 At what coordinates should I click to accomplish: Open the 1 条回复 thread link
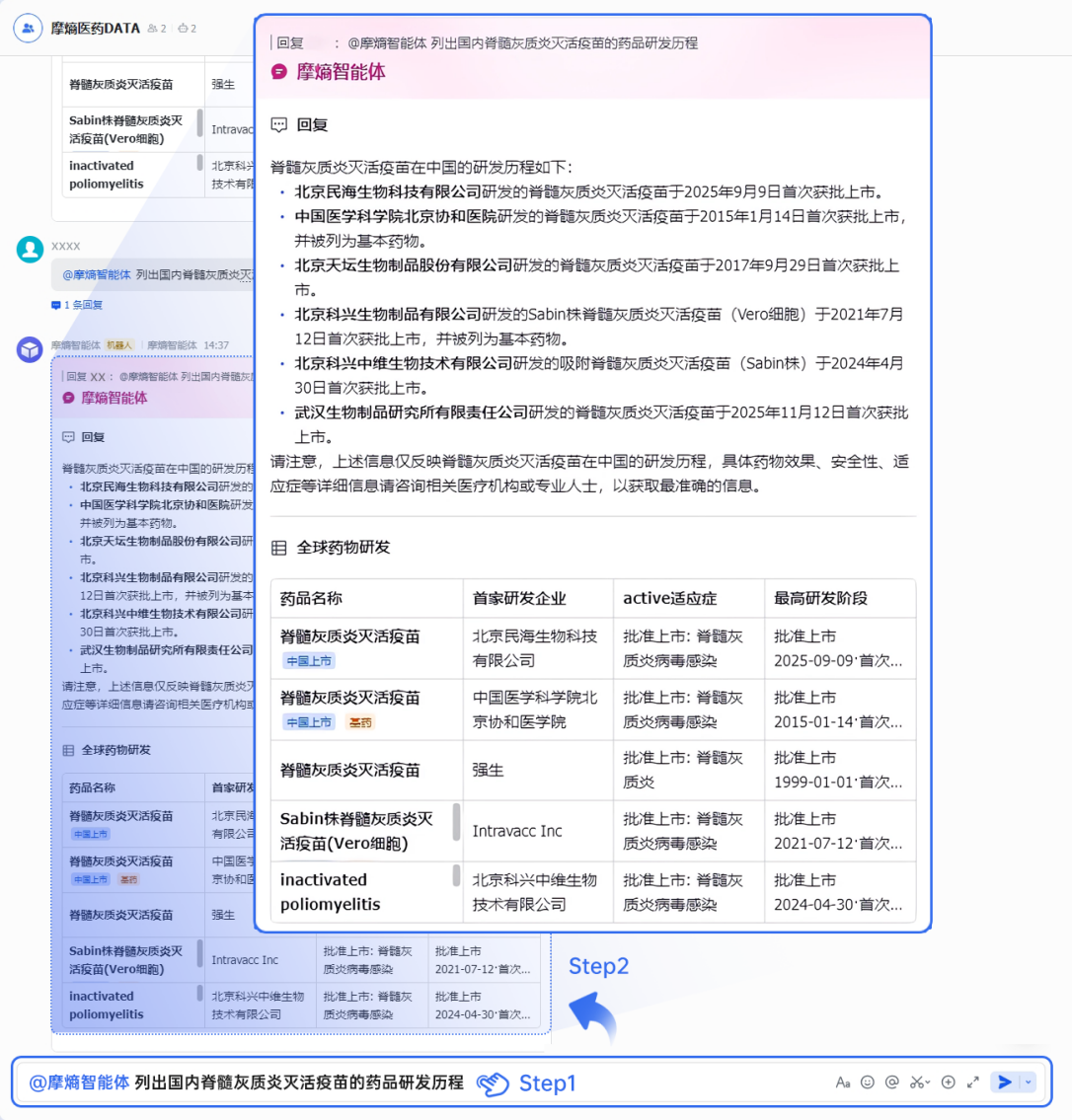(77, 305)
